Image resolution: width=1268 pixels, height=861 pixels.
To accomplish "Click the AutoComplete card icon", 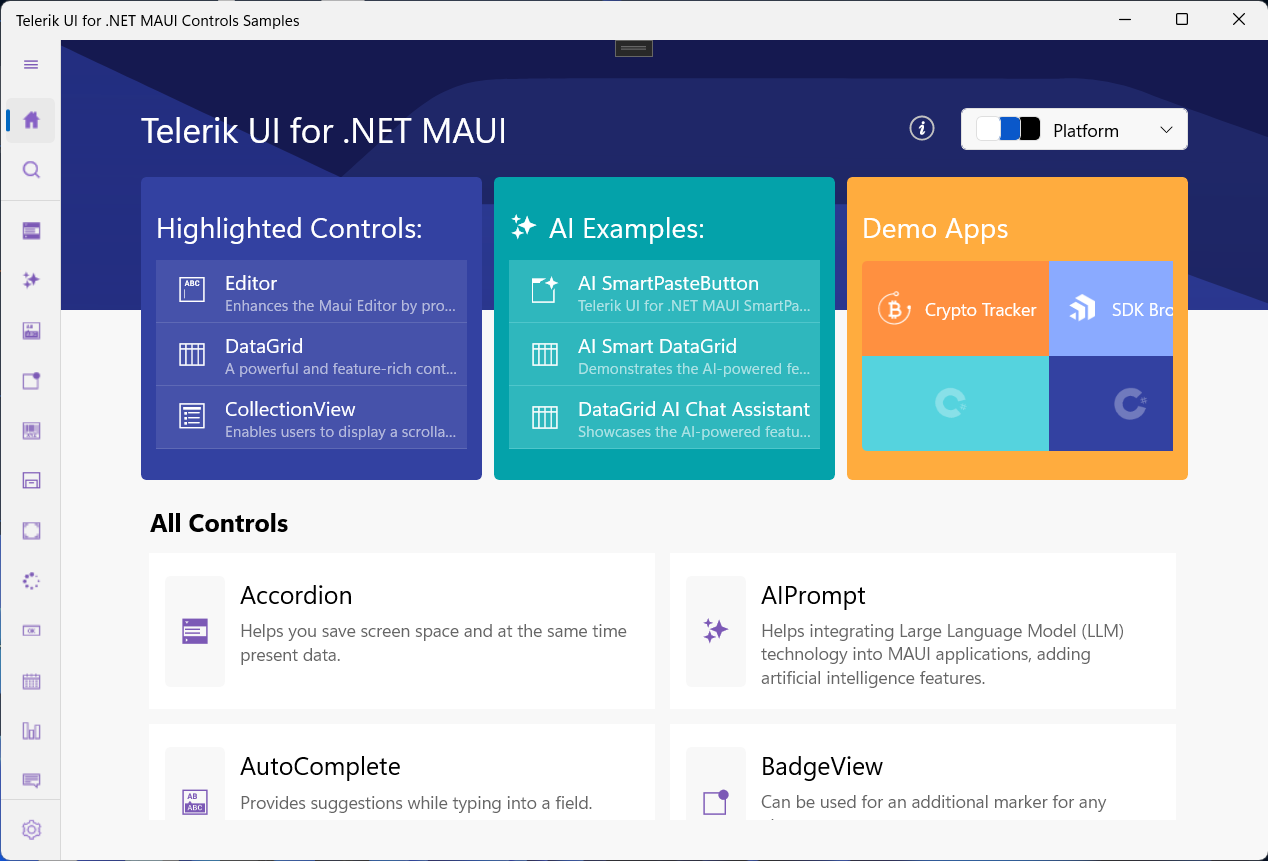I will 195,802.
